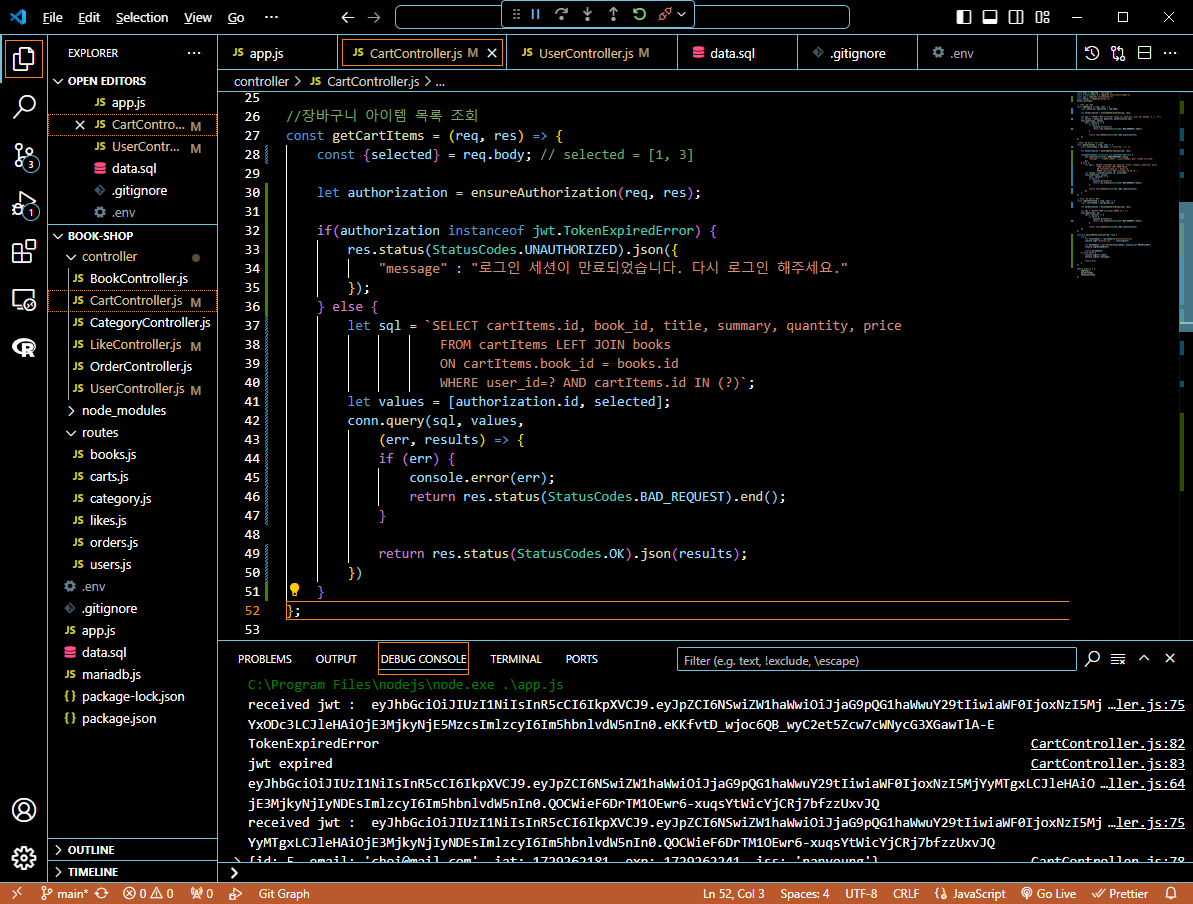The height and width of the screenshot is (904, 1193).
Task: Close the CartController.js editor tab
Action: [492, 53]
